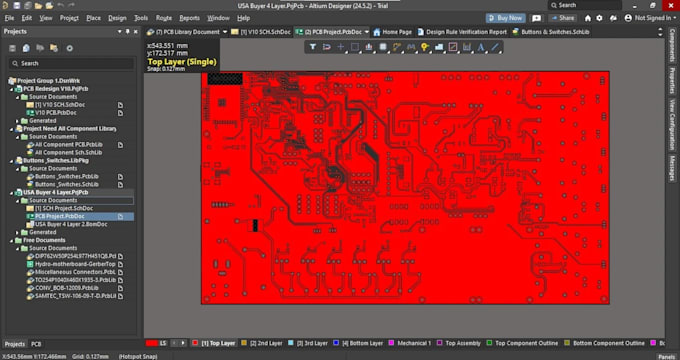Viewport: 680px width, 360px height.
Task: Select the Place String text tool
Action: (481, 47)
